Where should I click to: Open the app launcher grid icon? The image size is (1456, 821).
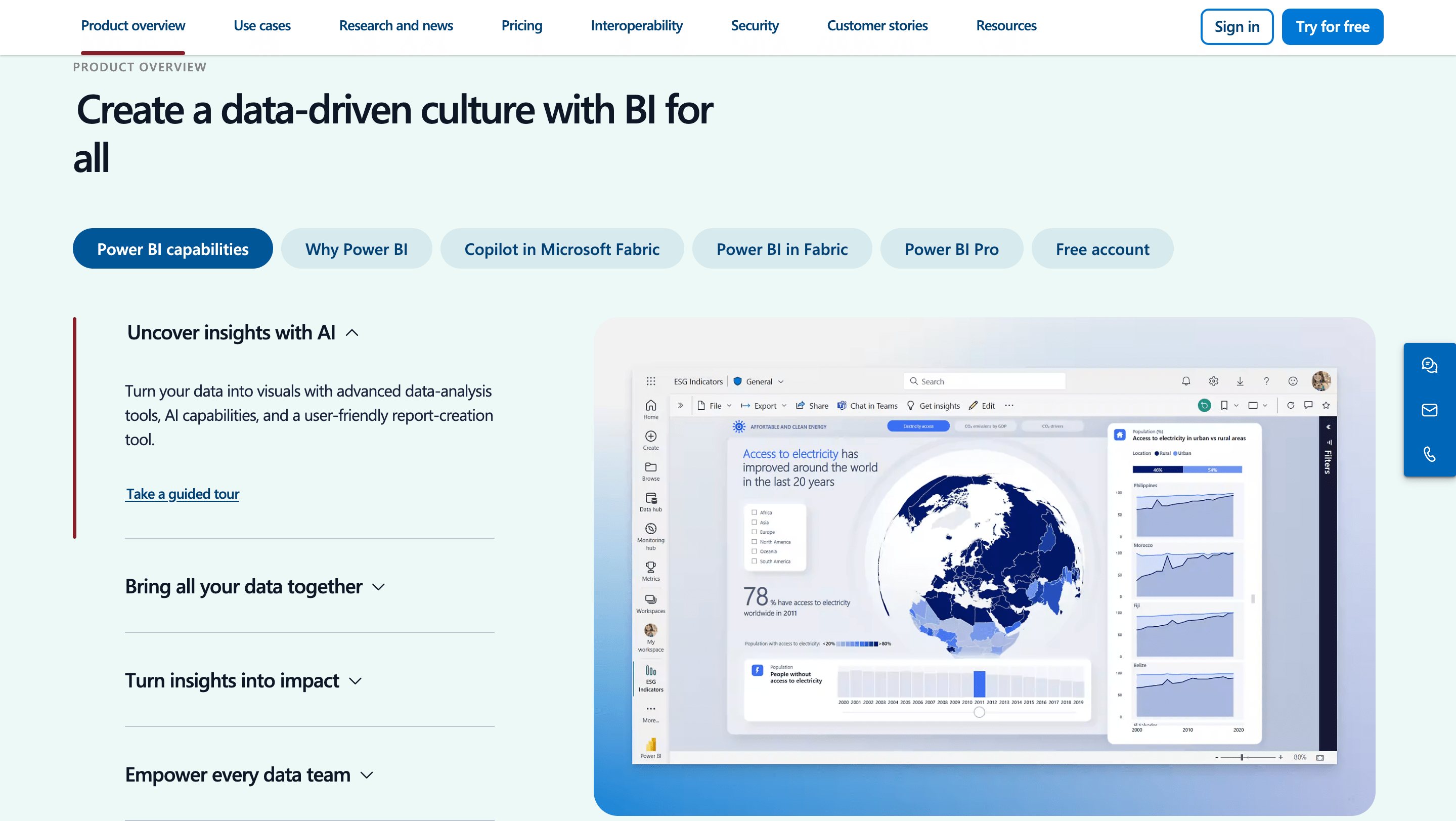coord(650,381)
